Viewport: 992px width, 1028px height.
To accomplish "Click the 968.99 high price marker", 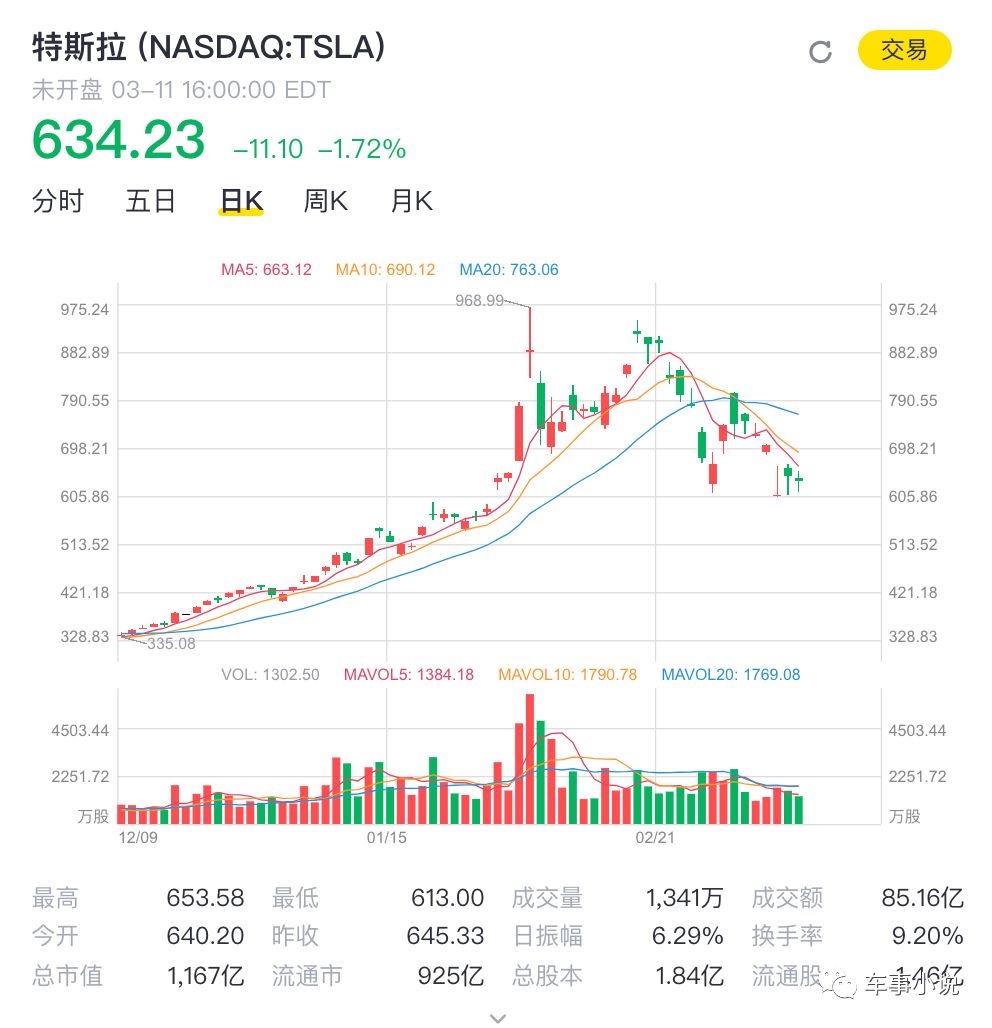I will point(479,301).
